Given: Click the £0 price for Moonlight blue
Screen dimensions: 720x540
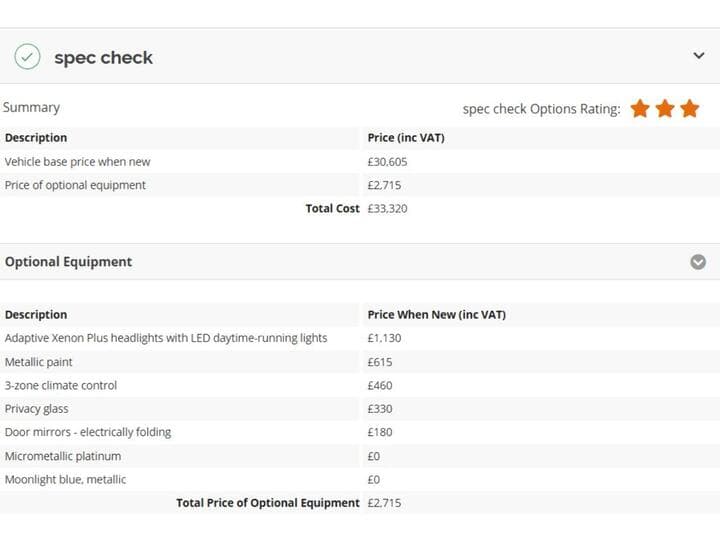Looking at the screenshot, I should pyautogui.click(x=374, y=479).
